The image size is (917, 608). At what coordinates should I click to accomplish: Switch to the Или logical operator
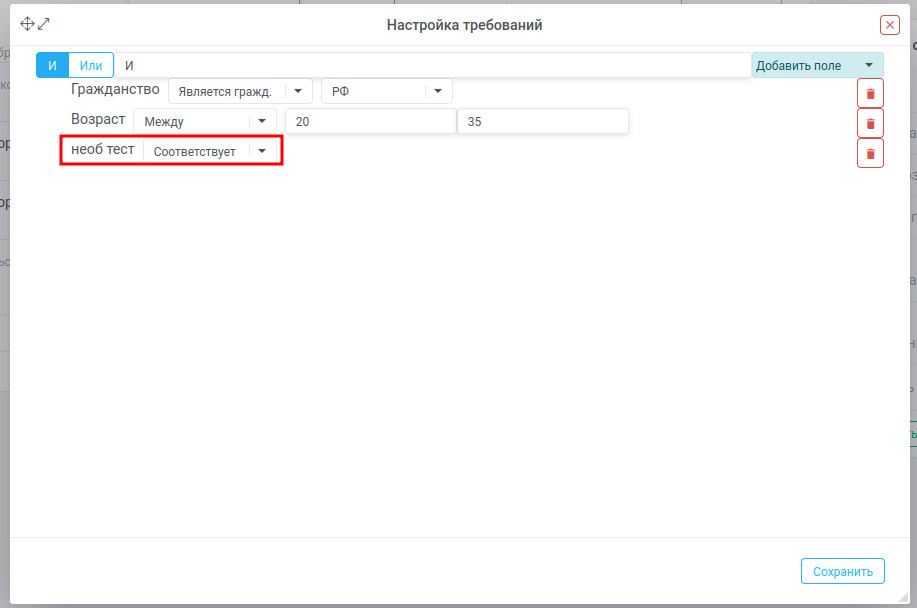click(x=91, y=65)
